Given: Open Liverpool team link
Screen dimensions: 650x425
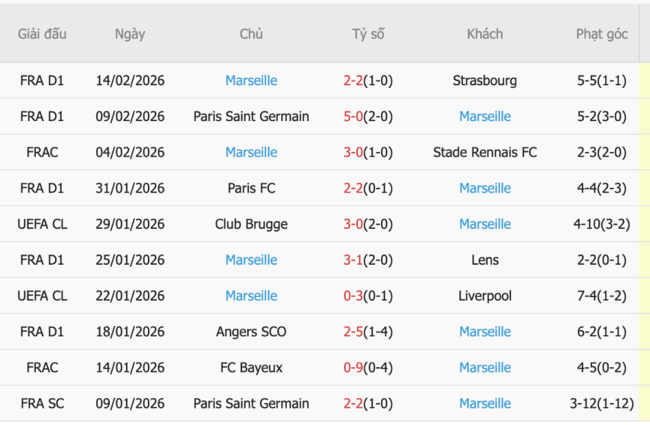Looking at the screenshot, I should click(485, 296).
